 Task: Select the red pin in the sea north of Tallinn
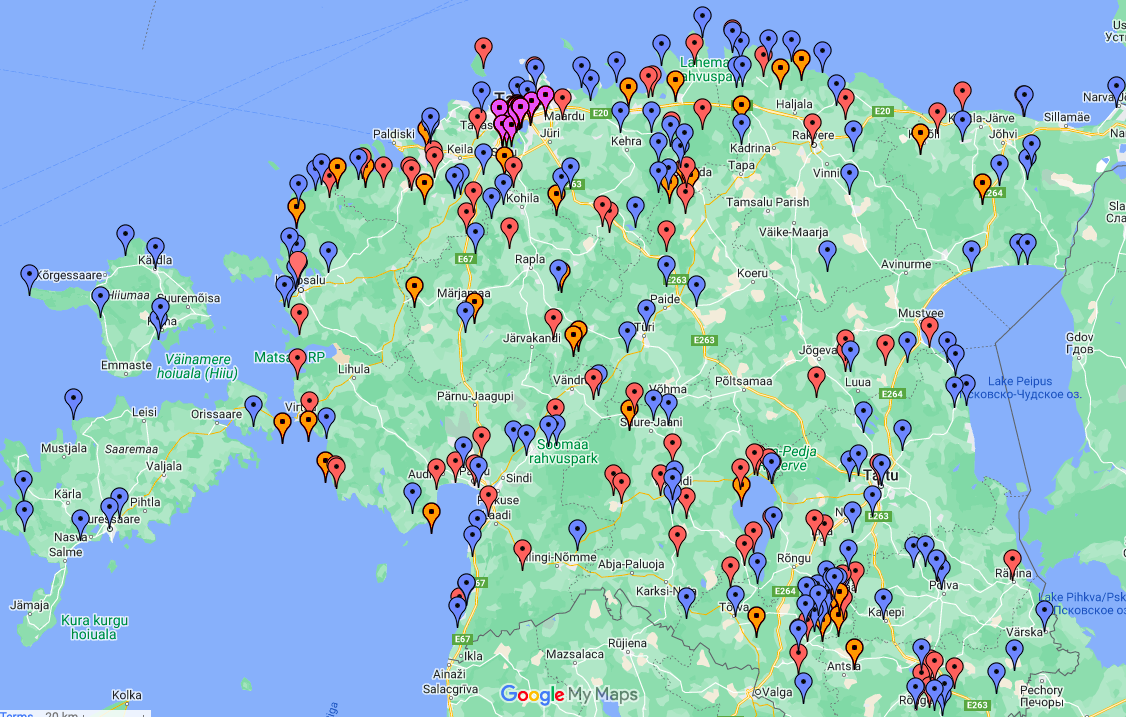pyautogui.click(x=483, y=50)
